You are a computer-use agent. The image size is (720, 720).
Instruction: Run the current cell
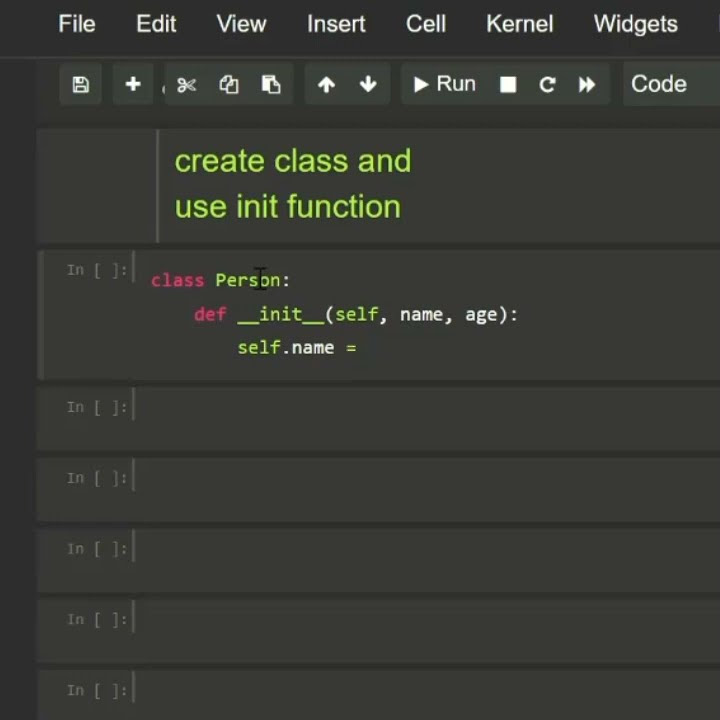[x=444, y=84]
